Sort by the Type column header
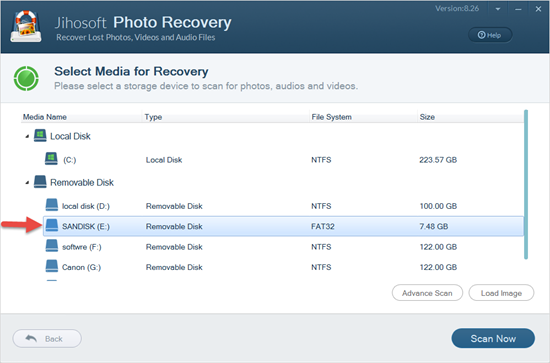Screen dimensions: 550x363 point(153,117)
